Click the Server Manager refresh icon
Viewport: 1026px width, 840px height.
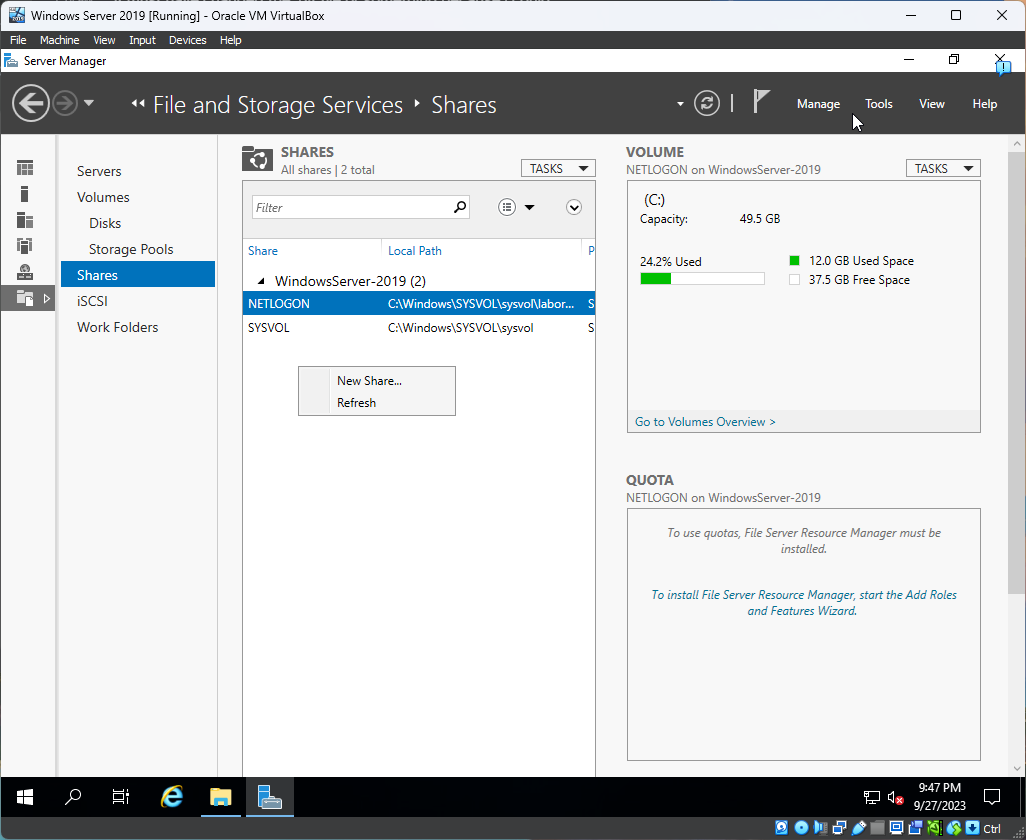pos(707,103)
